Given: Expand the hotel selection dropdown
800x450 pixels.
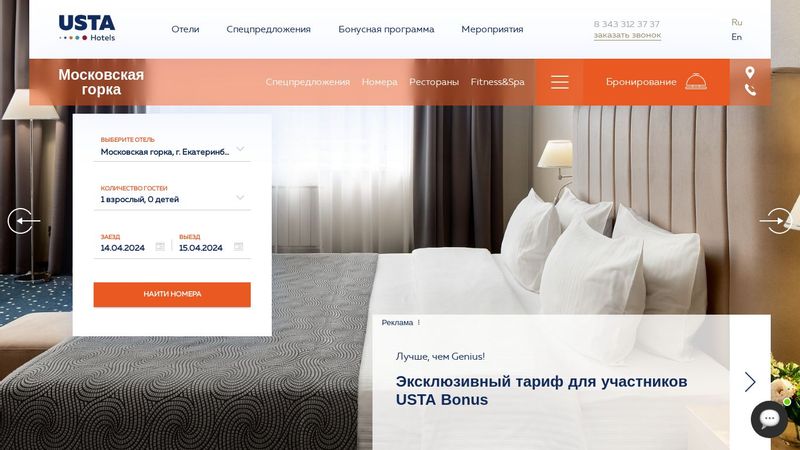Looking at the screenshot, I should [x=240, y=149].
